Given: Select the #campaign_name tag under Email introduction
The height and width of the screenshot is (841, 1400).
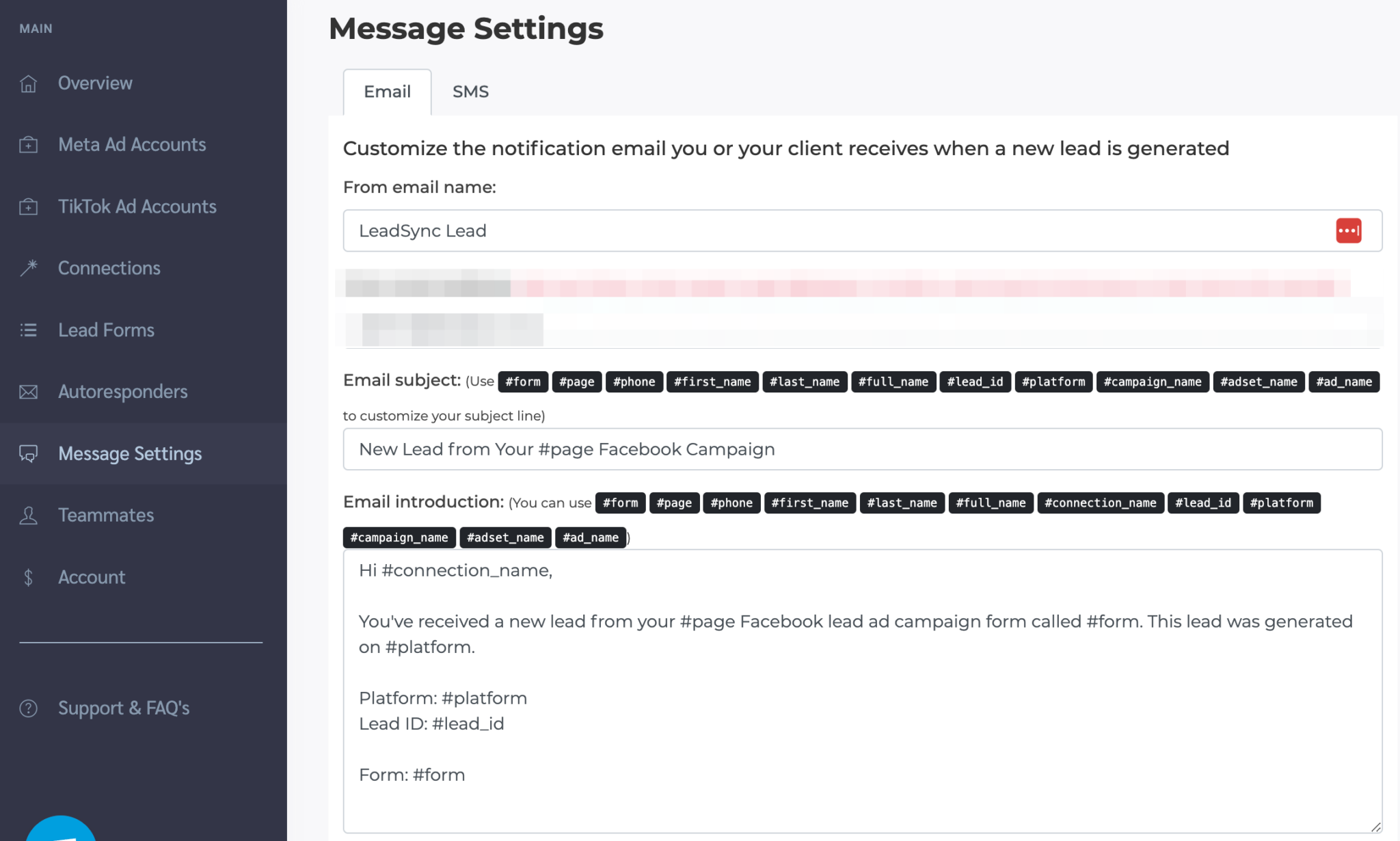Looking at the screenshot, I should 399,537.
